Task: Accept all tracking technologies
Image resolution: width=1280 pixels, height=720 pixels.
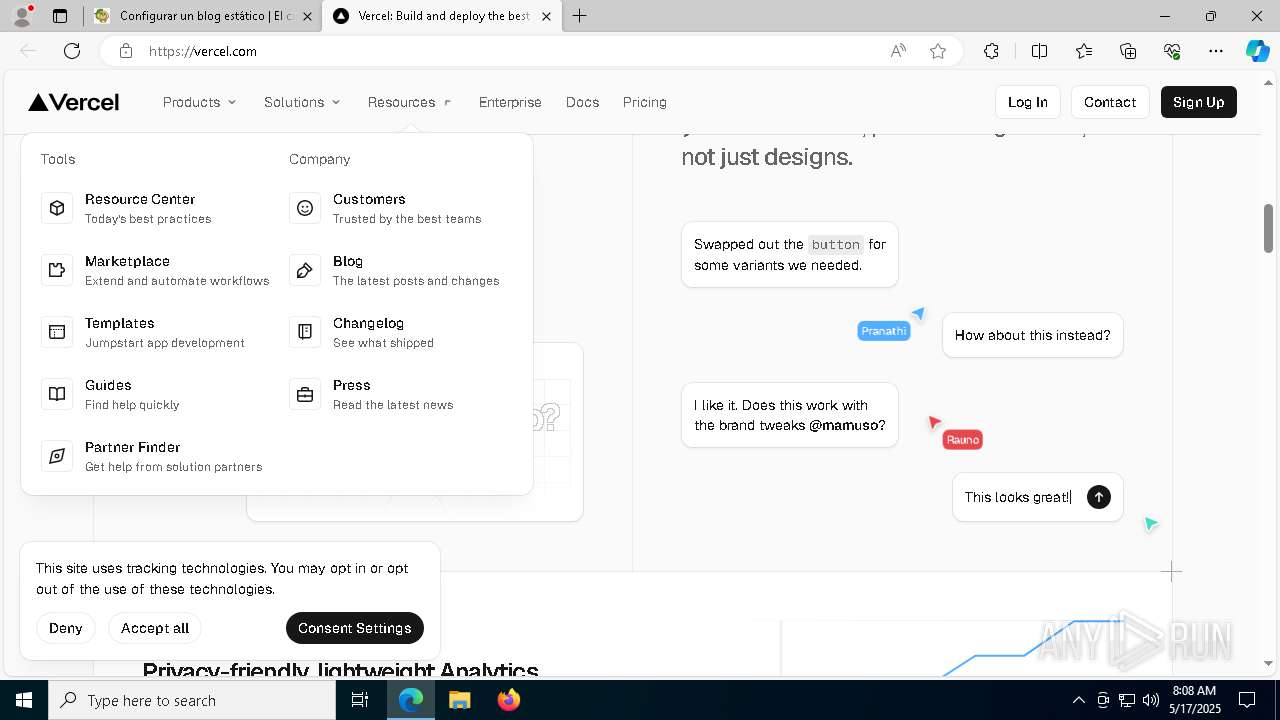Action: coord(155,628)
